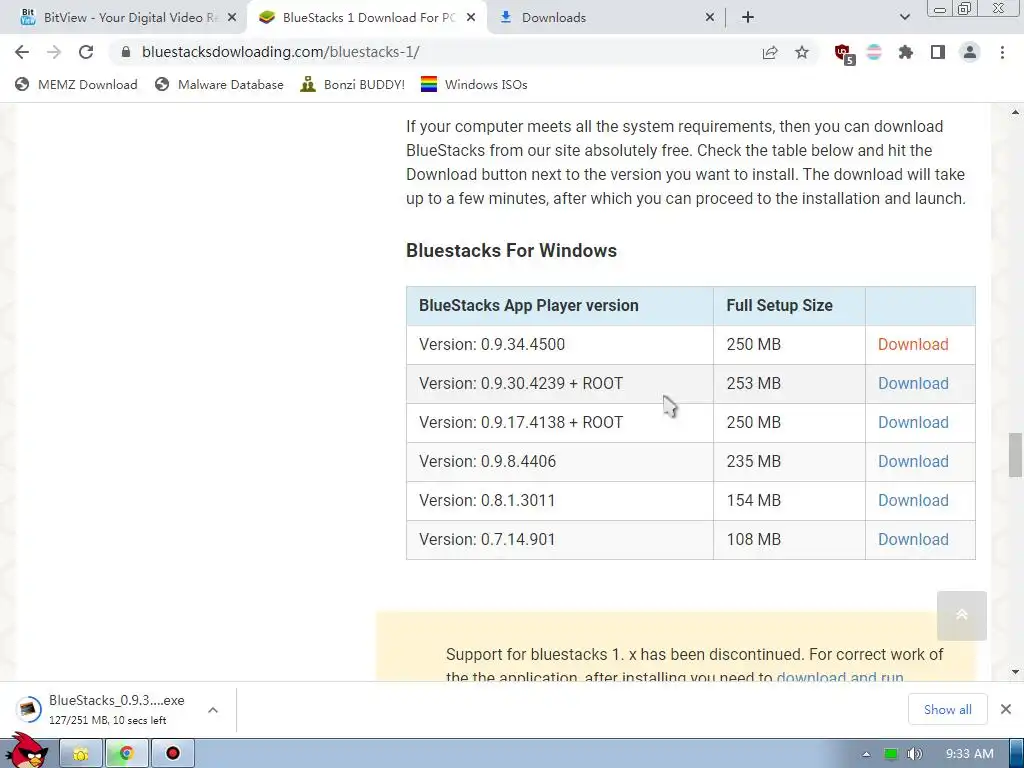Viewport: 1024px width, 768px height.
Task: Download version 0.9.17.4138 + ROOT
Action: (913, 423)
